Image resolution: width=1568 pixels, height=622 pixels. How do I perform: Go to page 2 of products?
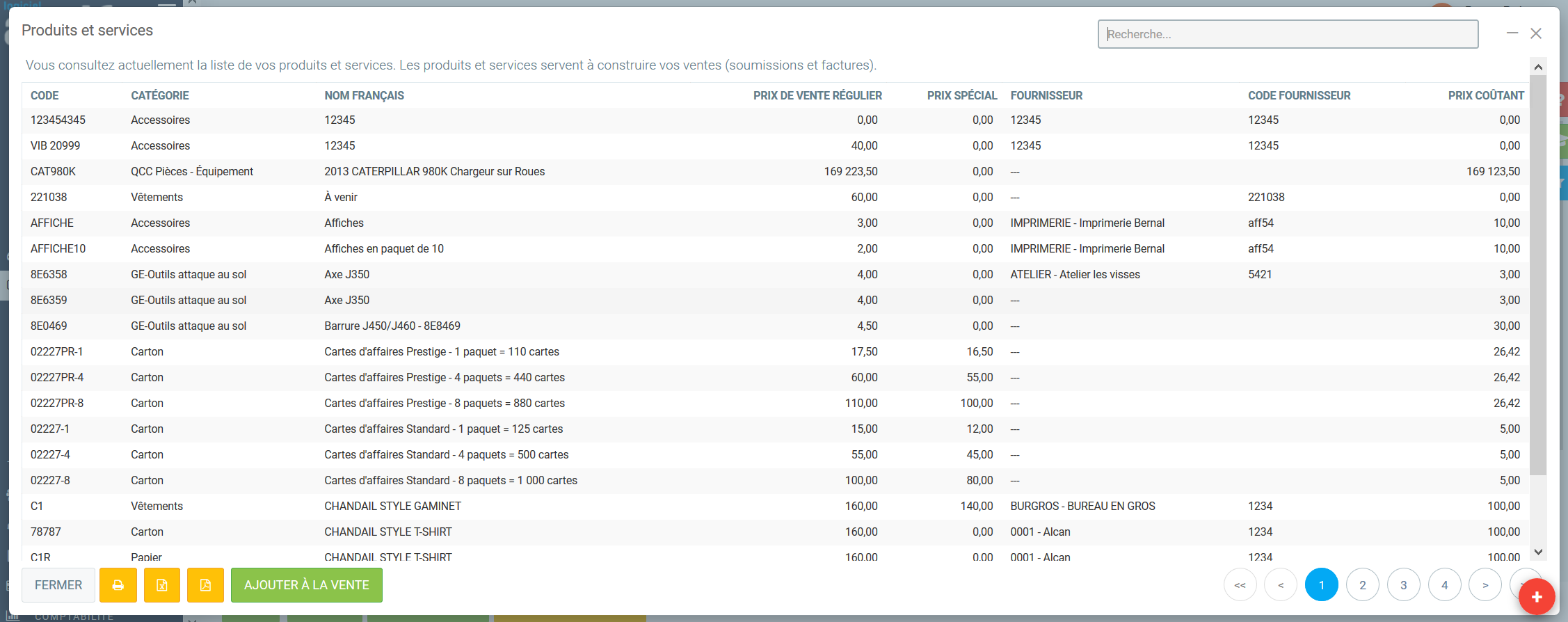click(x=1362, y=585)
